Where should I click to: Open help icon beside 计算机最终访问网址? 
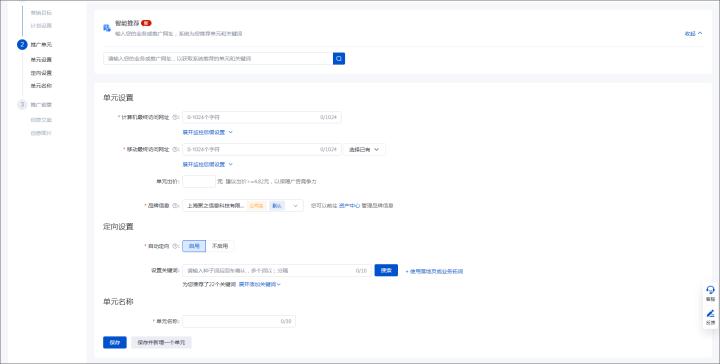click(x=174, y=118)
